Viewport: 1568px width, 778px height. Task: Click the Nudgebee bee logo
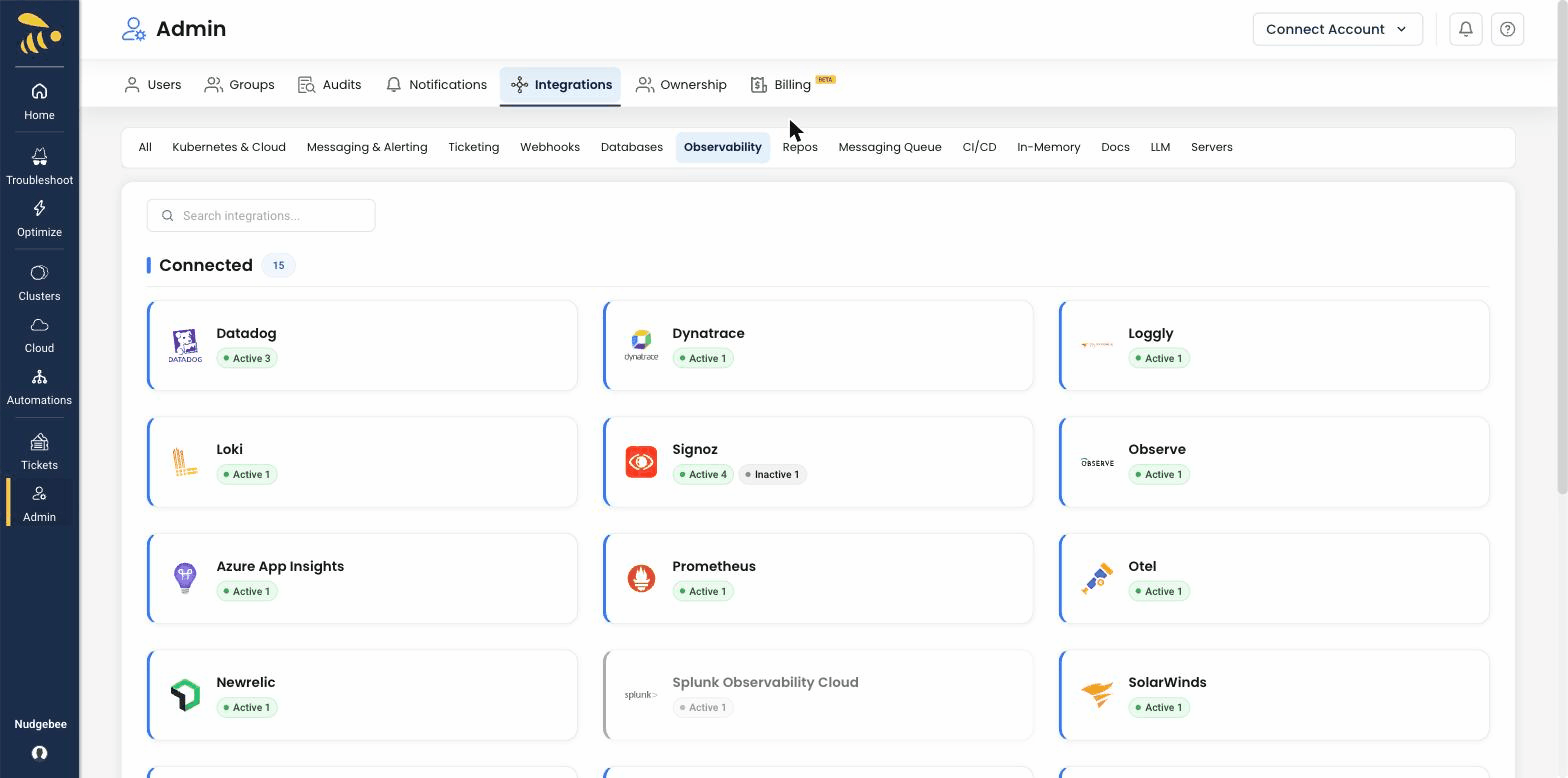(x=40, y=34)
